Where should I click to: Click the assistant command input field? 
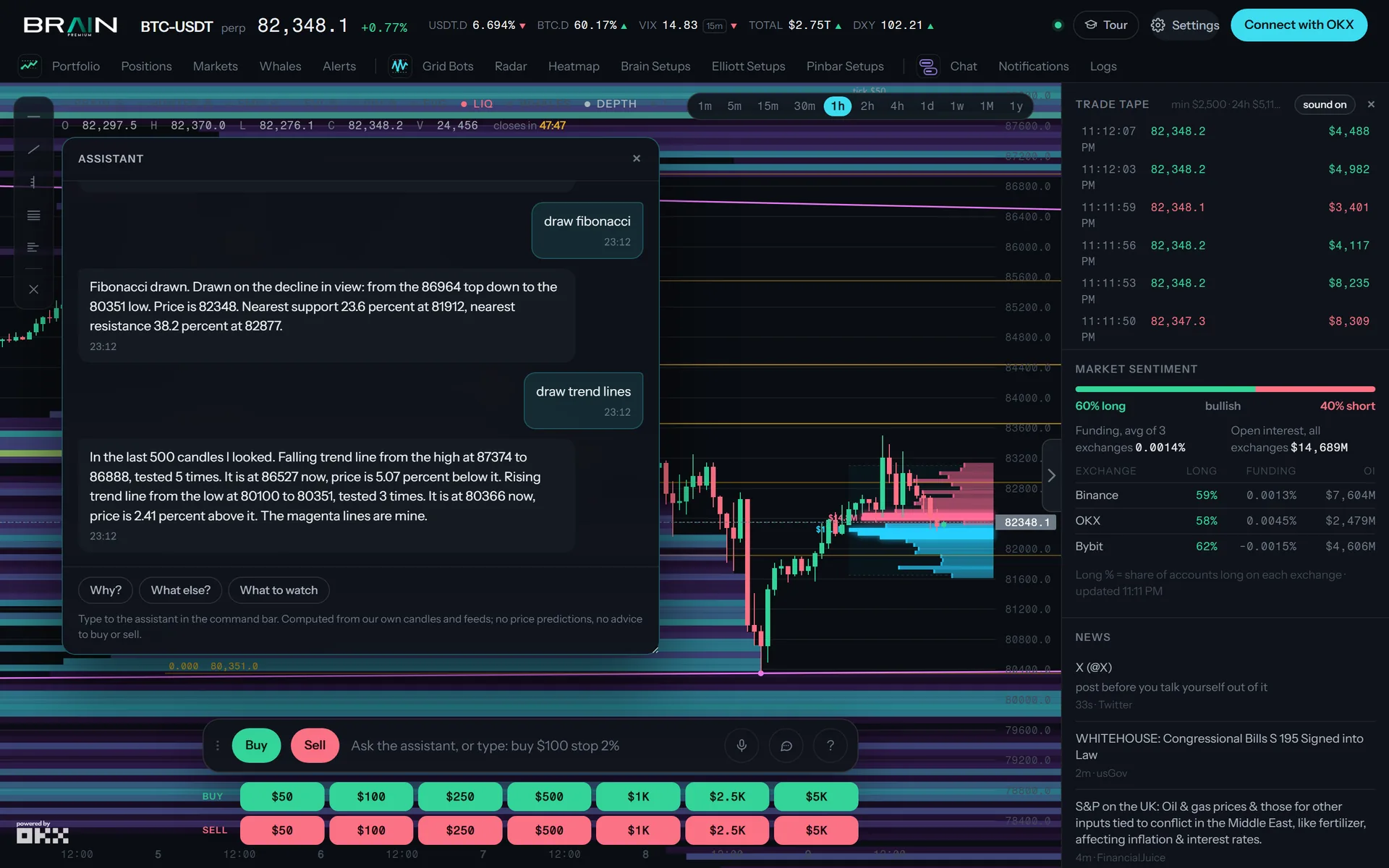pyautogui.click(x=532, y=746)
